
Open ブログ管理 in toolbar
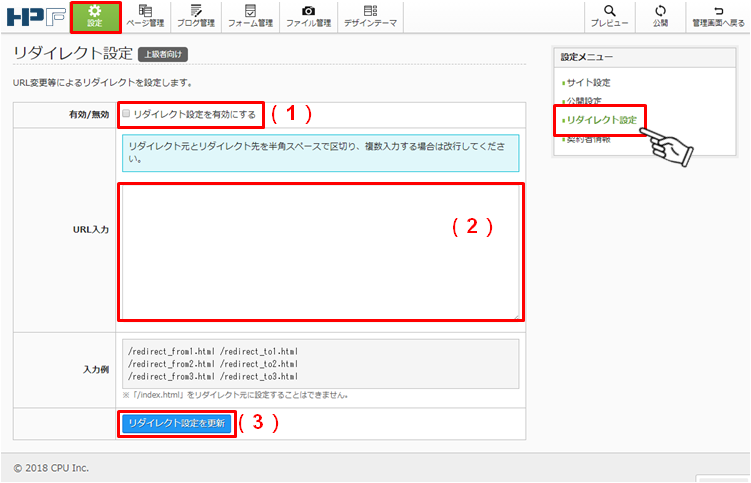click(196, 17)
